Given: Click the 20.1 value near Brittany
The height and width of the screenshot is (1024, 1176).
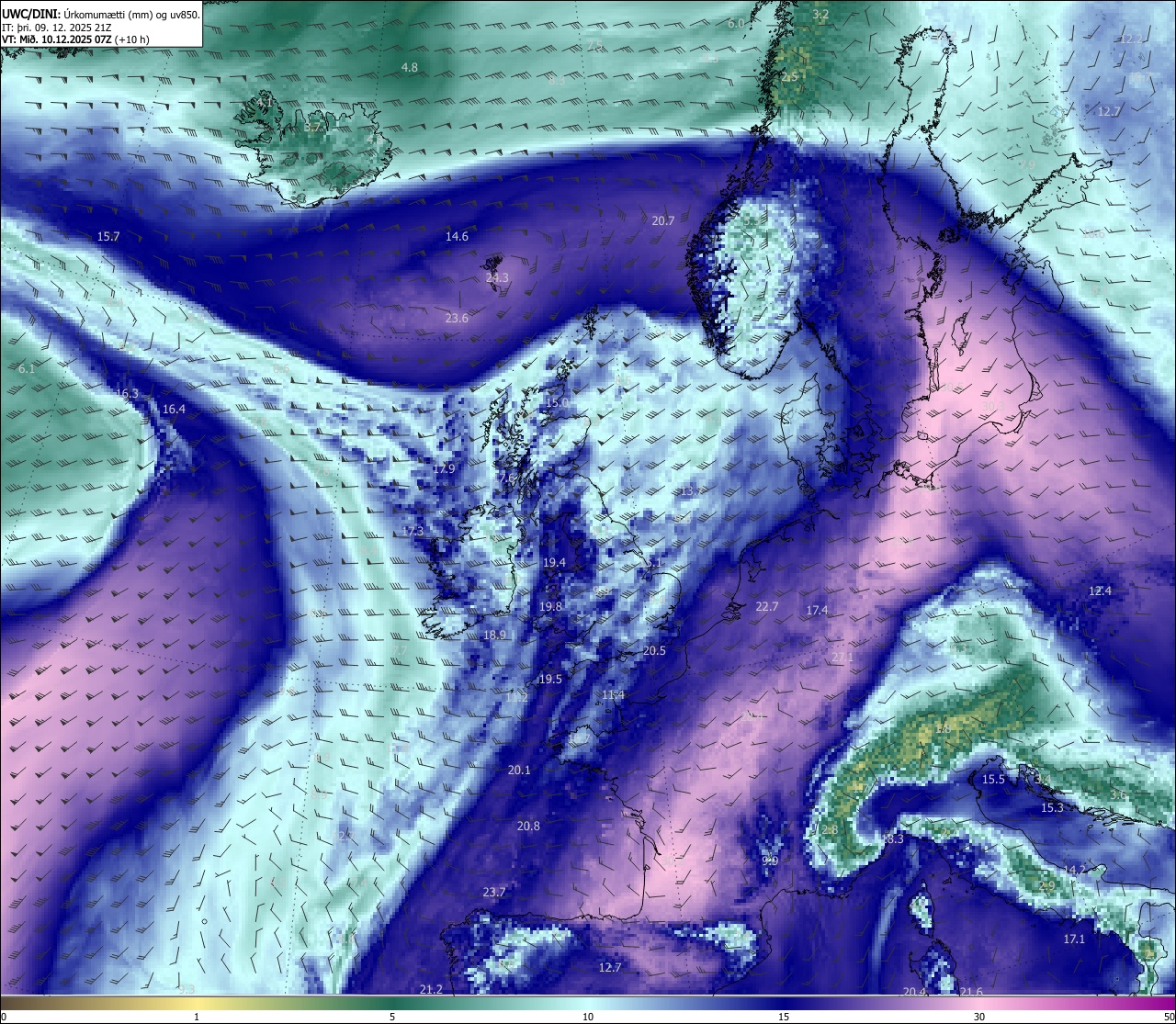Looking at the screenshot, I should pos(519,771).
